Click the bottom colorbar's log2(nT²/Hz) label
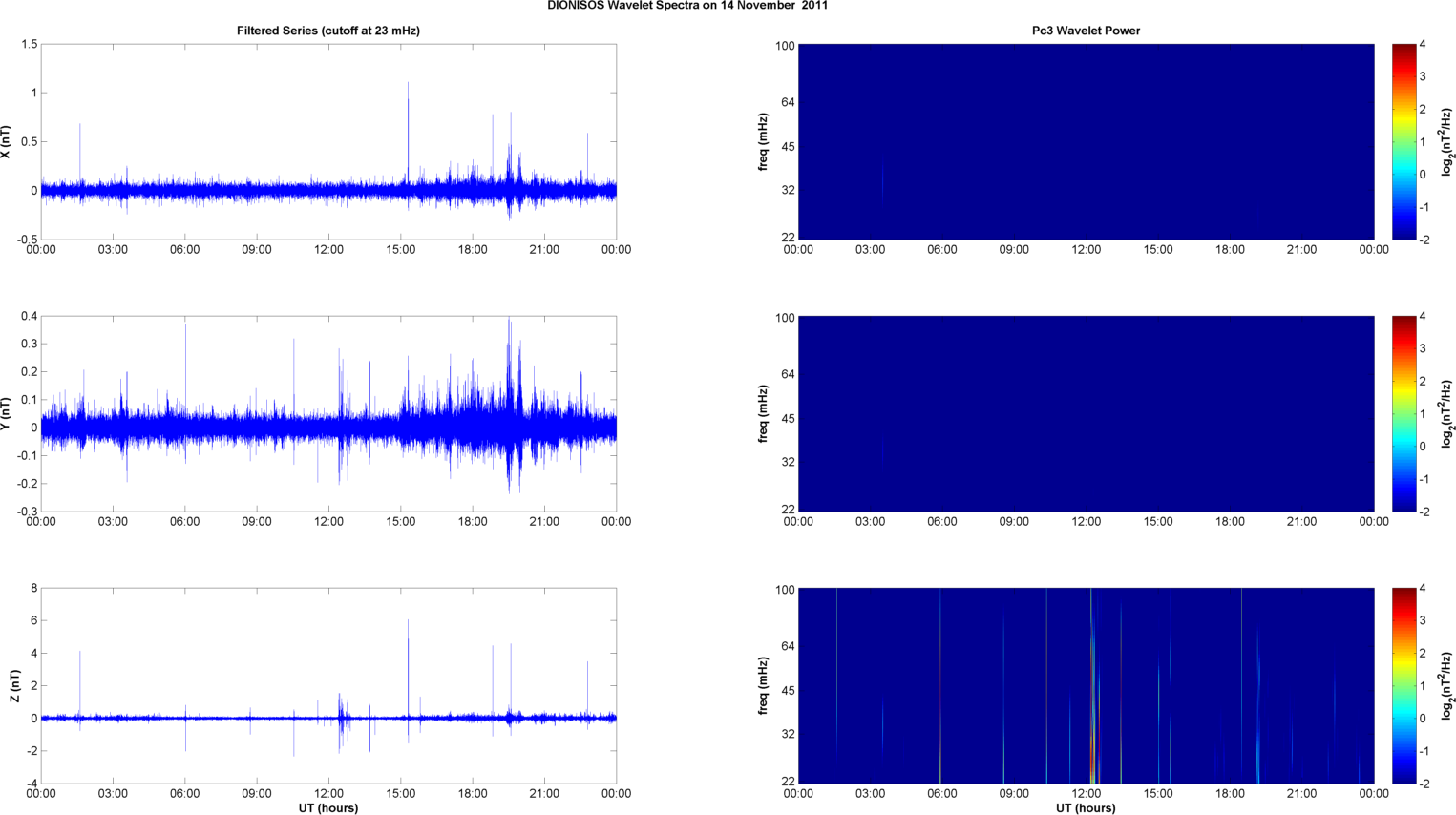Screen dimensions: 1456x815 pos(1447,685)
